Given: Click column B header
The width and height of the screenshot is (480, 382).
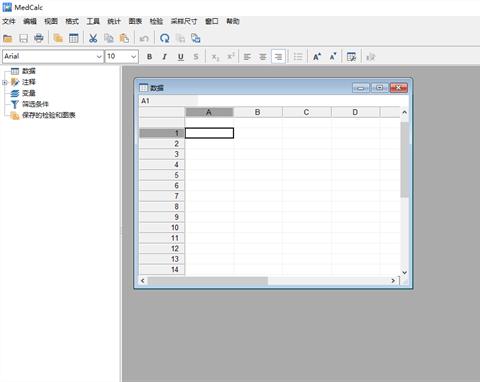Looking at the screenshot, I should pos(258,112).
